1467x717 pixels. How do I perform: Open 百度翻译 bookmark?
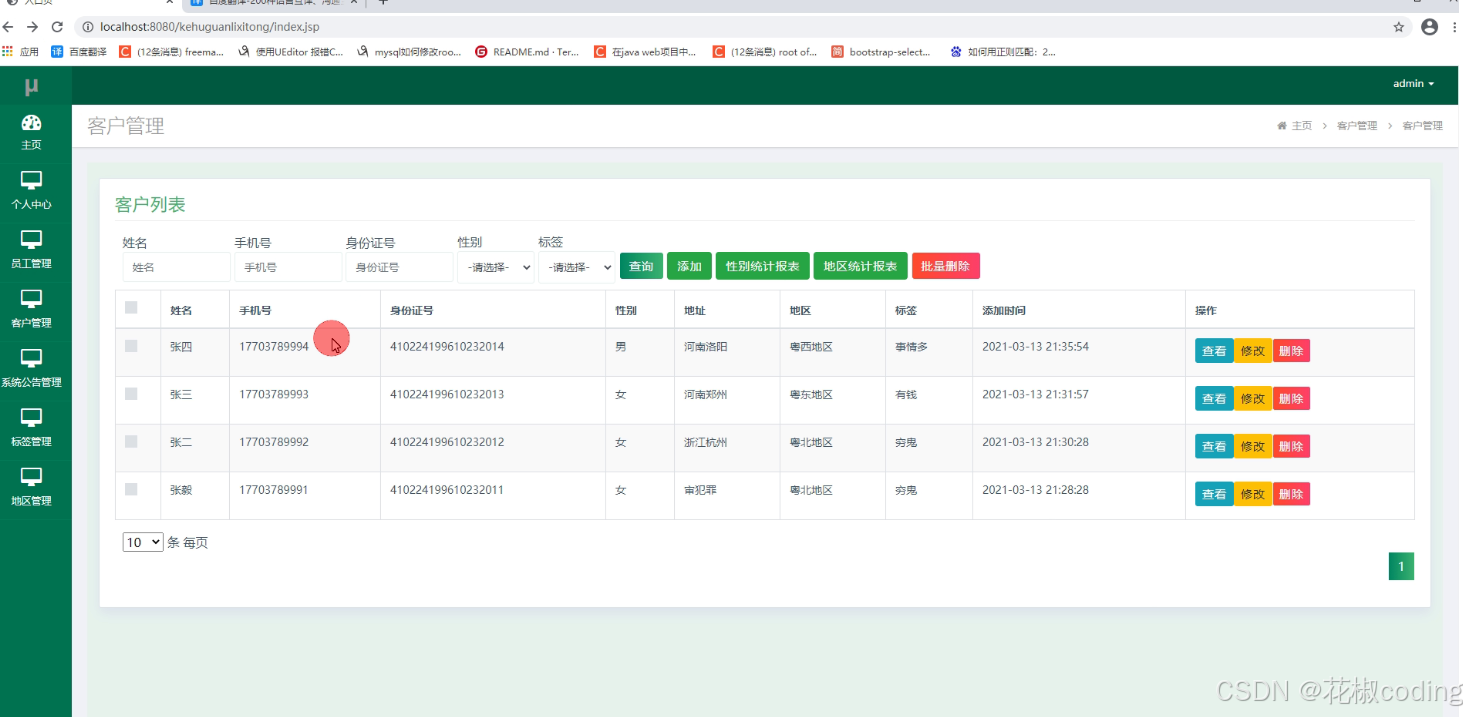point(78,52)
